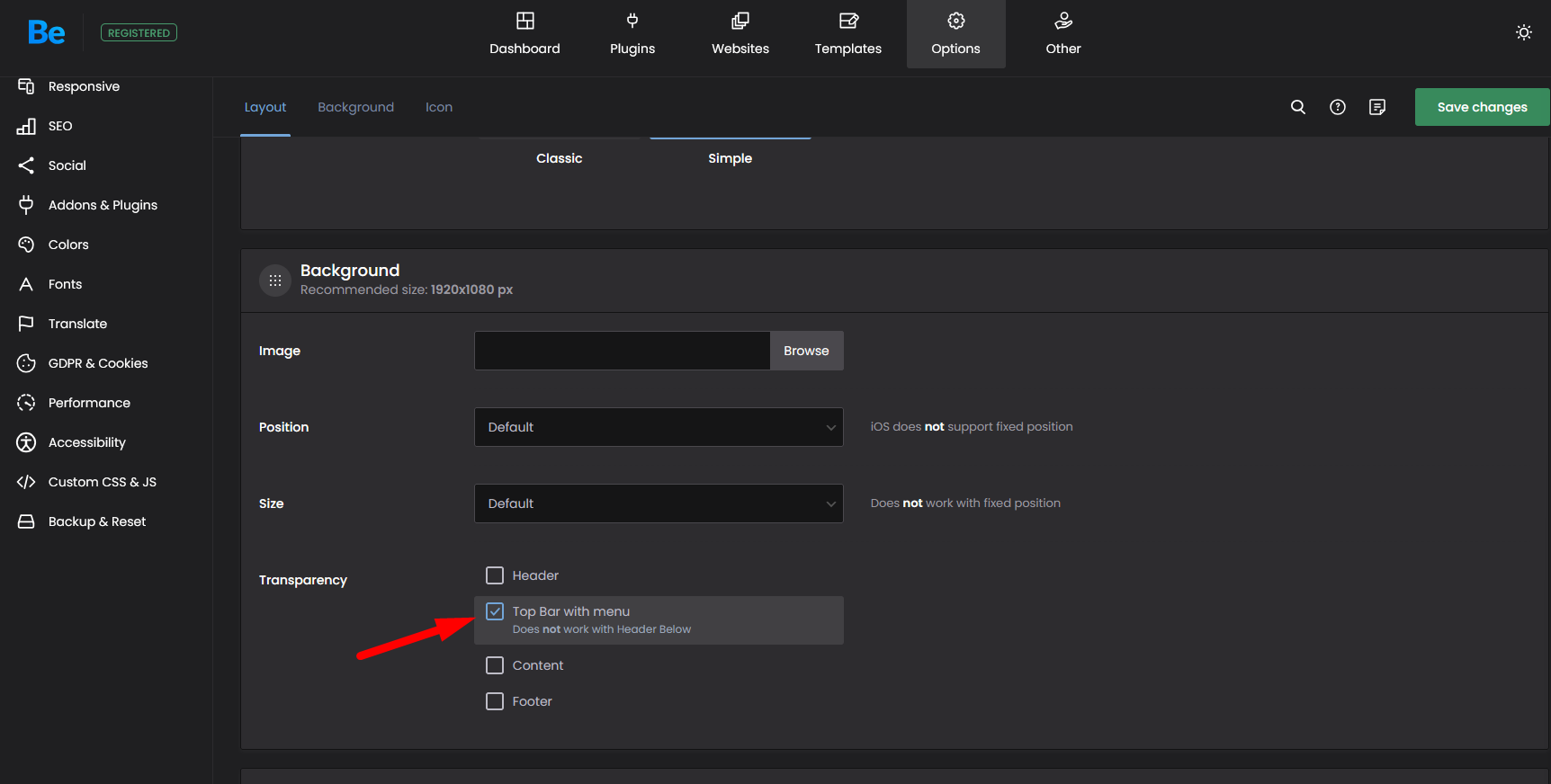Click the REGISTERED badge
Image resolution: width=1551 pixels, height=784 pixels.
pyautogui.click(x=139, y=33)
